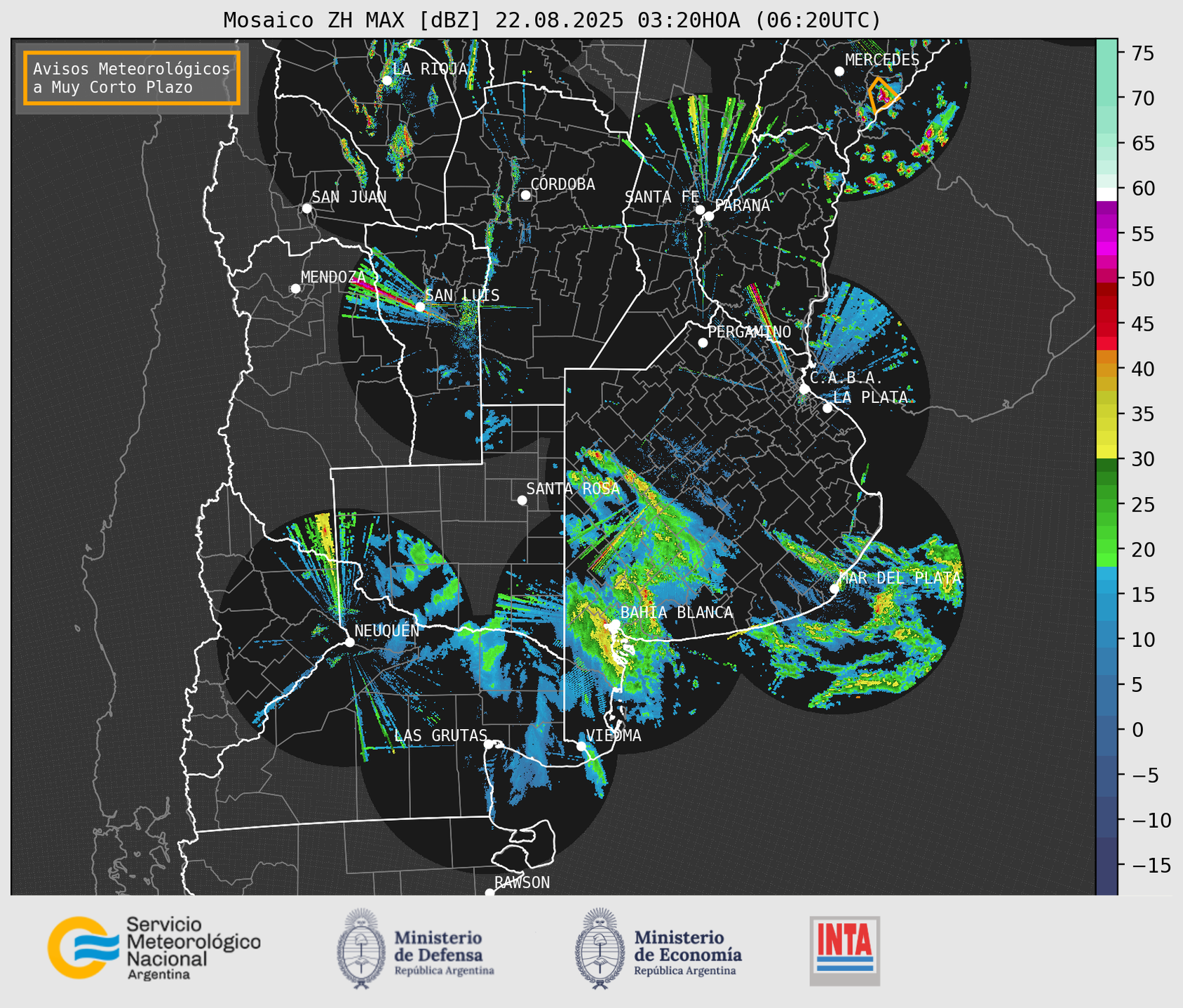The width and height of the screenshot is (1183, 1008).
Task: Click the MENDOZA map label
Action: pyautogui.click(x=333, y=277)
